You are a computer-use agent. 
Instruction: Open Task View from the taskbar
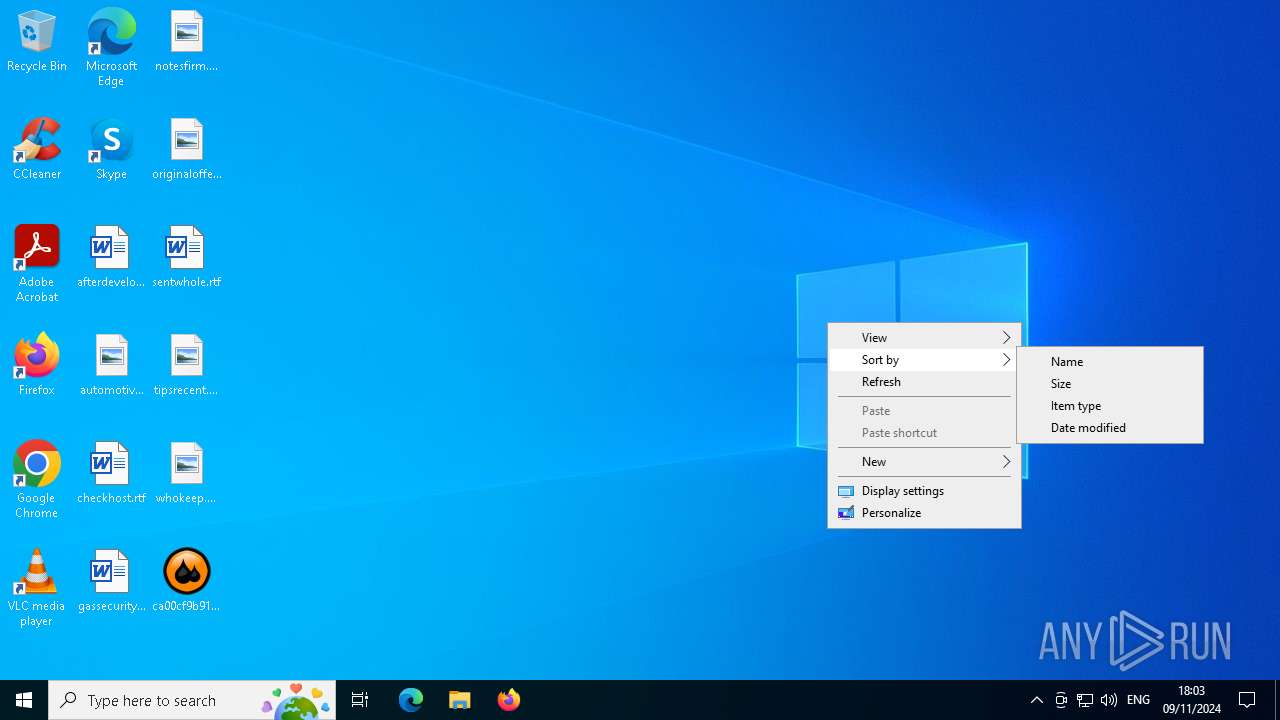pyautogui.click(x=360, y=700)
